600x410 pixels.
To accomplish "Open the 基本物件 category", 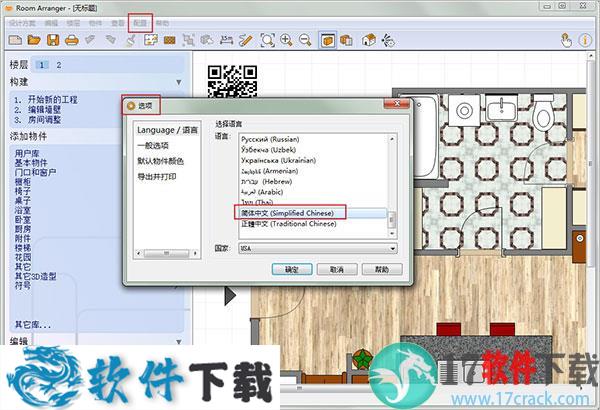I will pos(31,163).
